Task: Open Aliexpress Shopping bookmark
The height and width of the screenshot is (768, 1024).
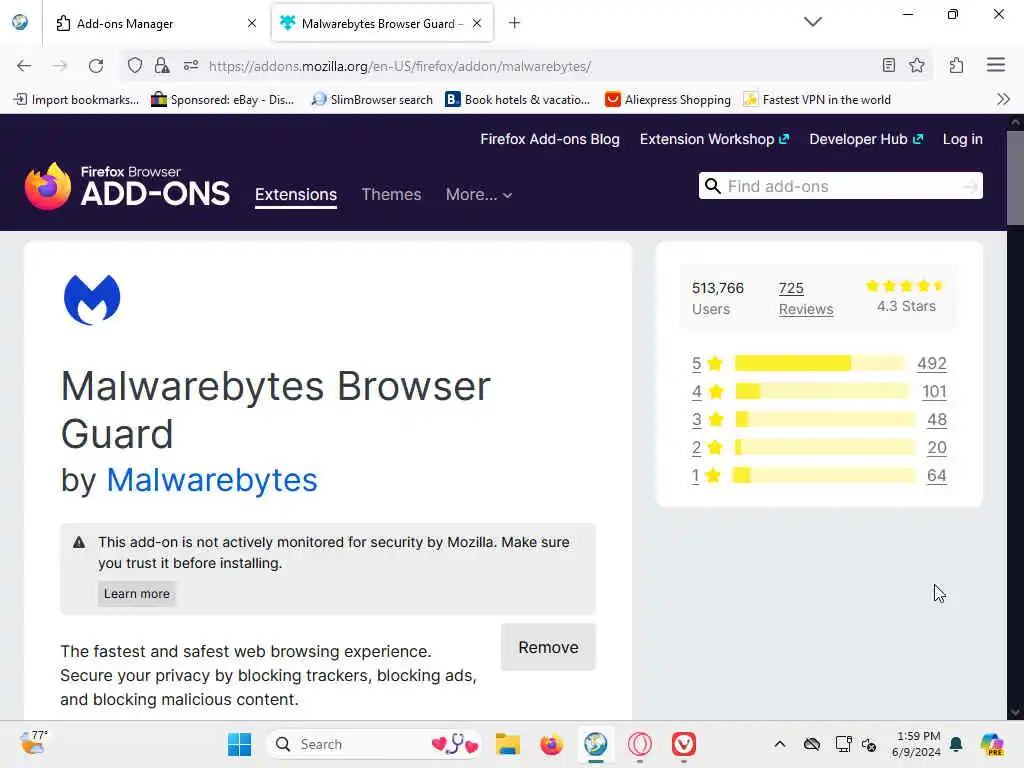Action: [x=668, y=99]
